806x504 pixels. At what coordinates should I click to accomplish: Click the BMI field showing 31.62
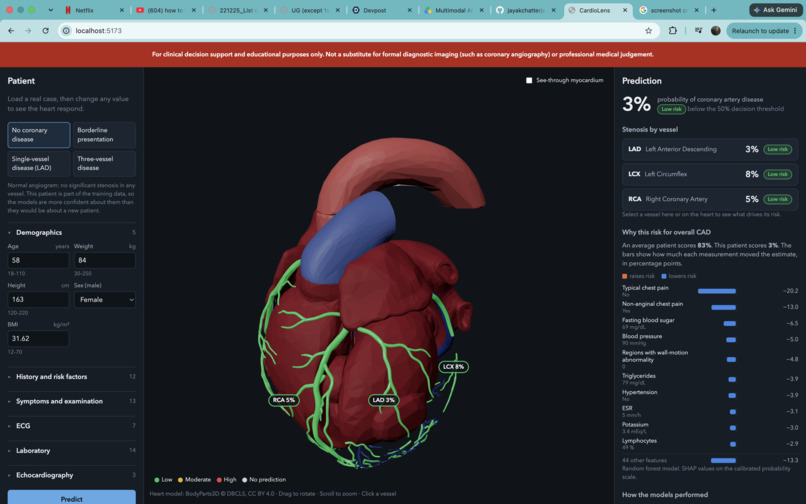(38, 338)
